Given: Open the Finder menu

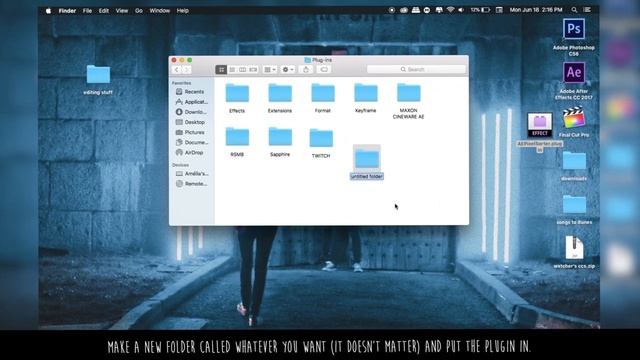Looking at the screenshot, I should [67, 11].
